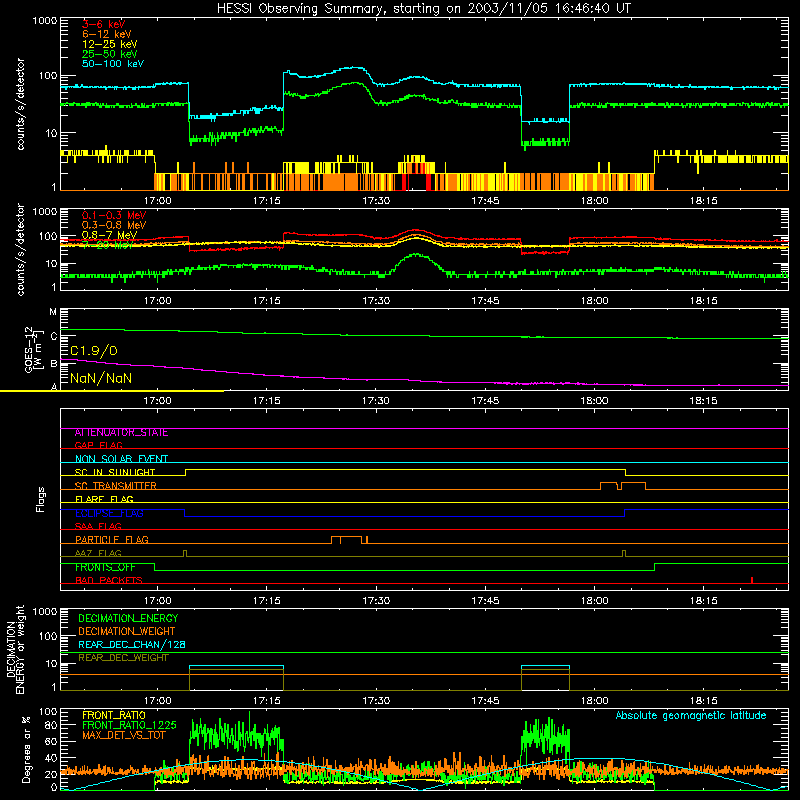Click the DECIMATION ENERGY or weight axis title
Screen dimensions: 800x800
(16, 649)
